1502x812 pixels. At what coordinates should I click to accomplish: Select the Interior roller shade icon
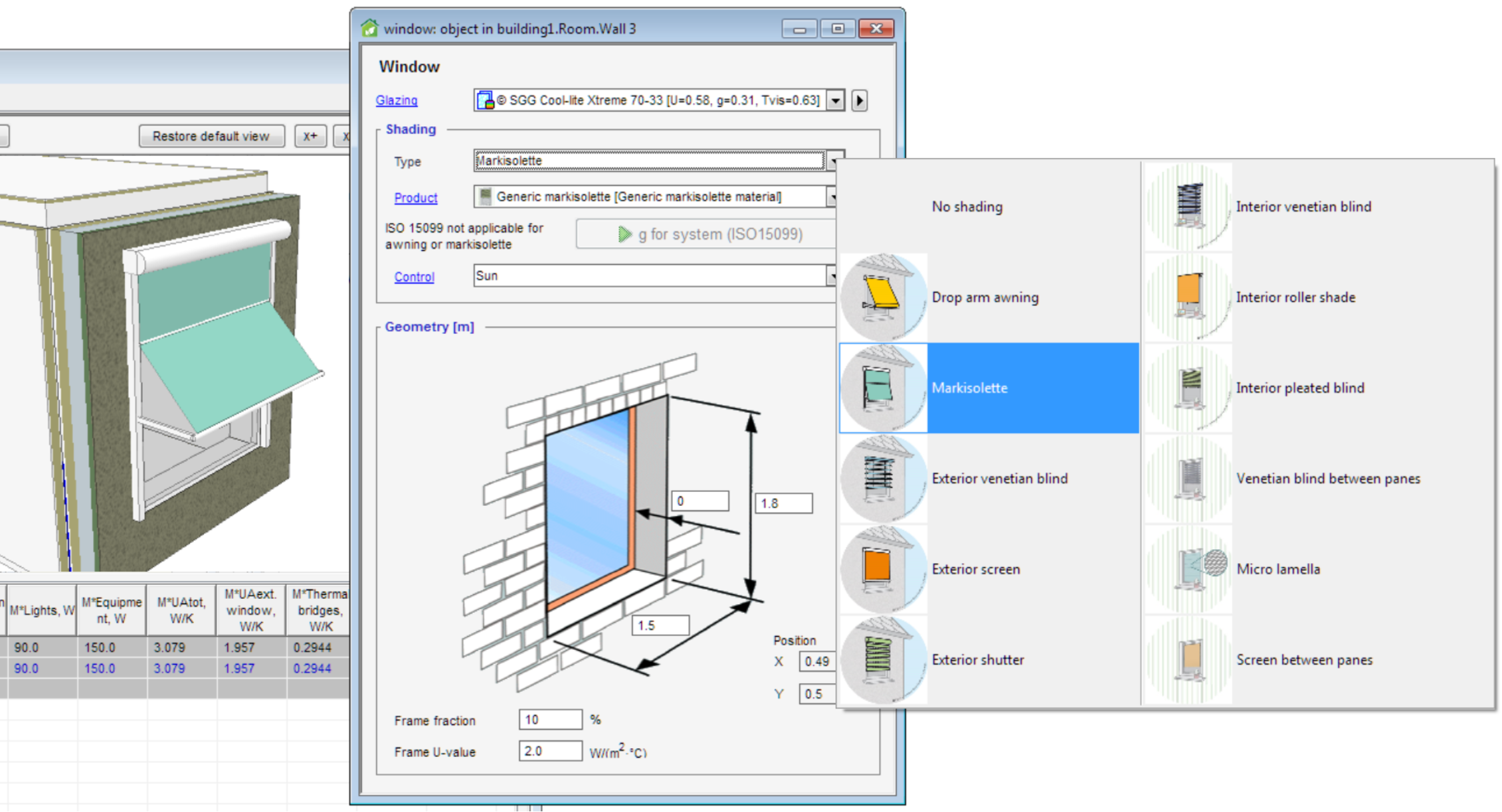1188,297
